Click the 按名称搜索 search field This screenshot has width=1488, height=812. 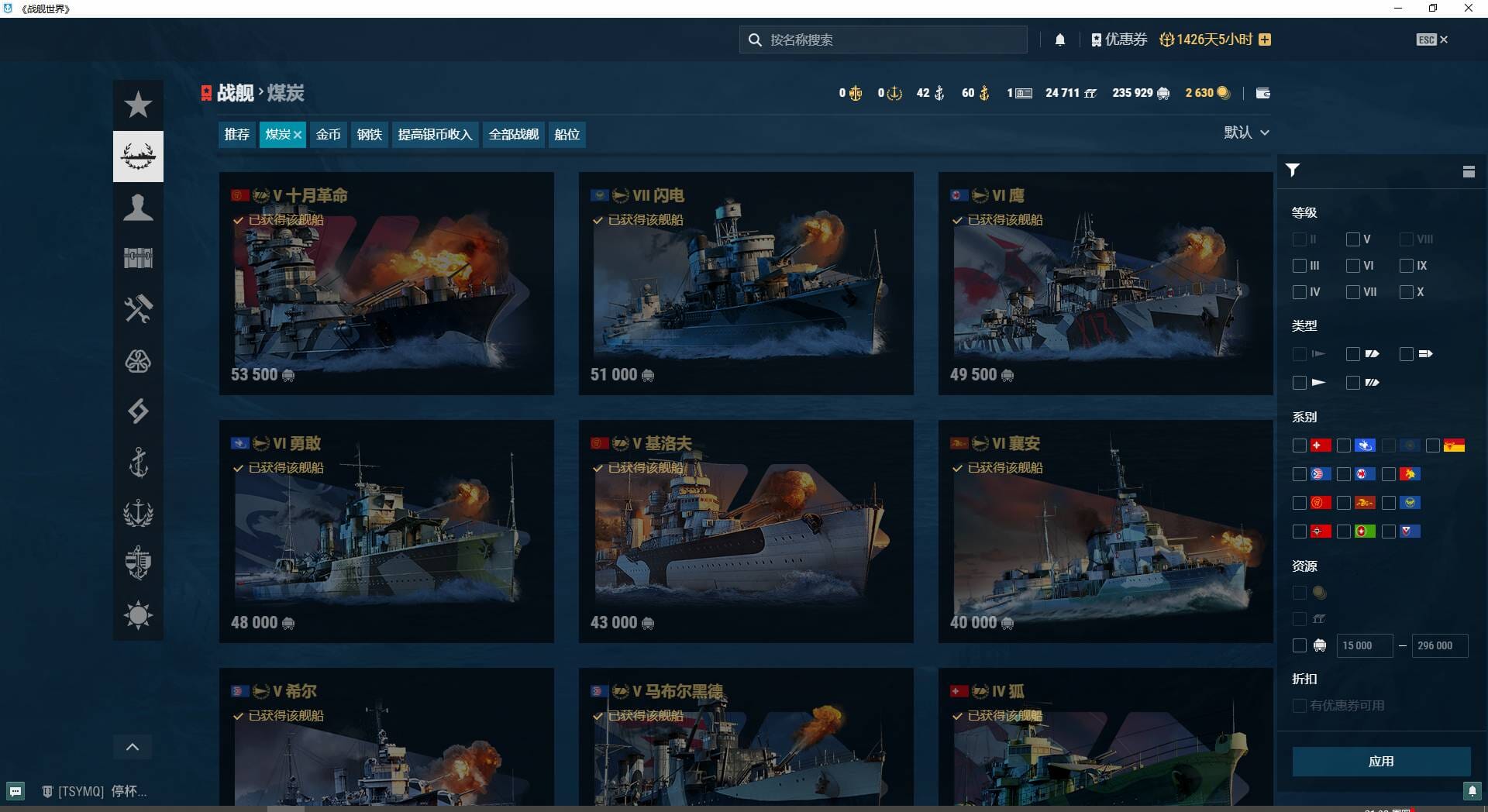point(883,40)
